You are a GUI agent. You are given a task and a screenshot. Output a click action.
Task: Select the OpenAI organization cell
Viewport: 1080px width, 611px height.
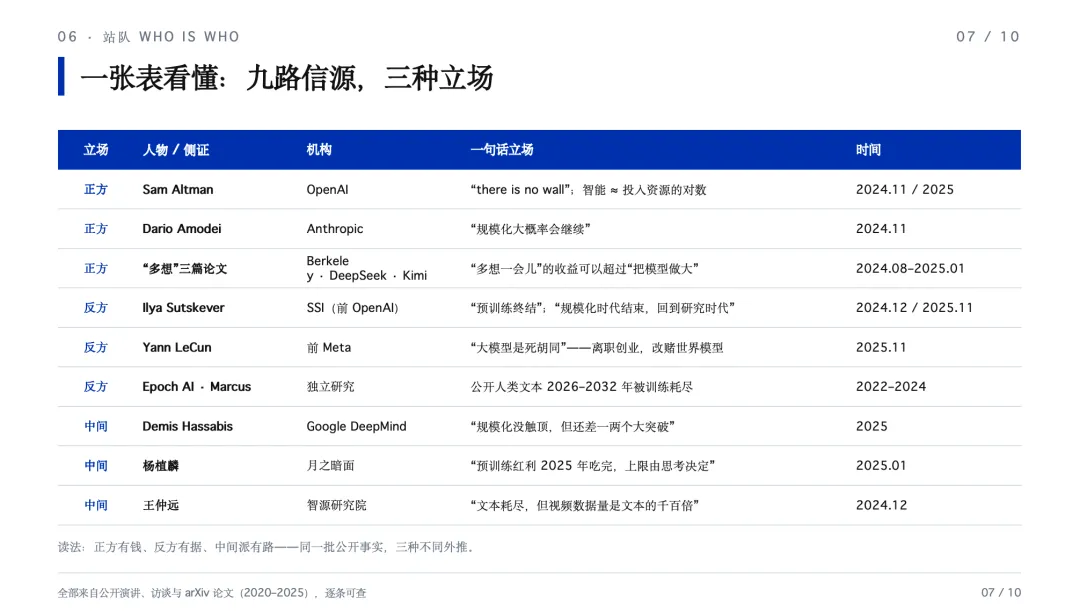click(x=327, y=189)
